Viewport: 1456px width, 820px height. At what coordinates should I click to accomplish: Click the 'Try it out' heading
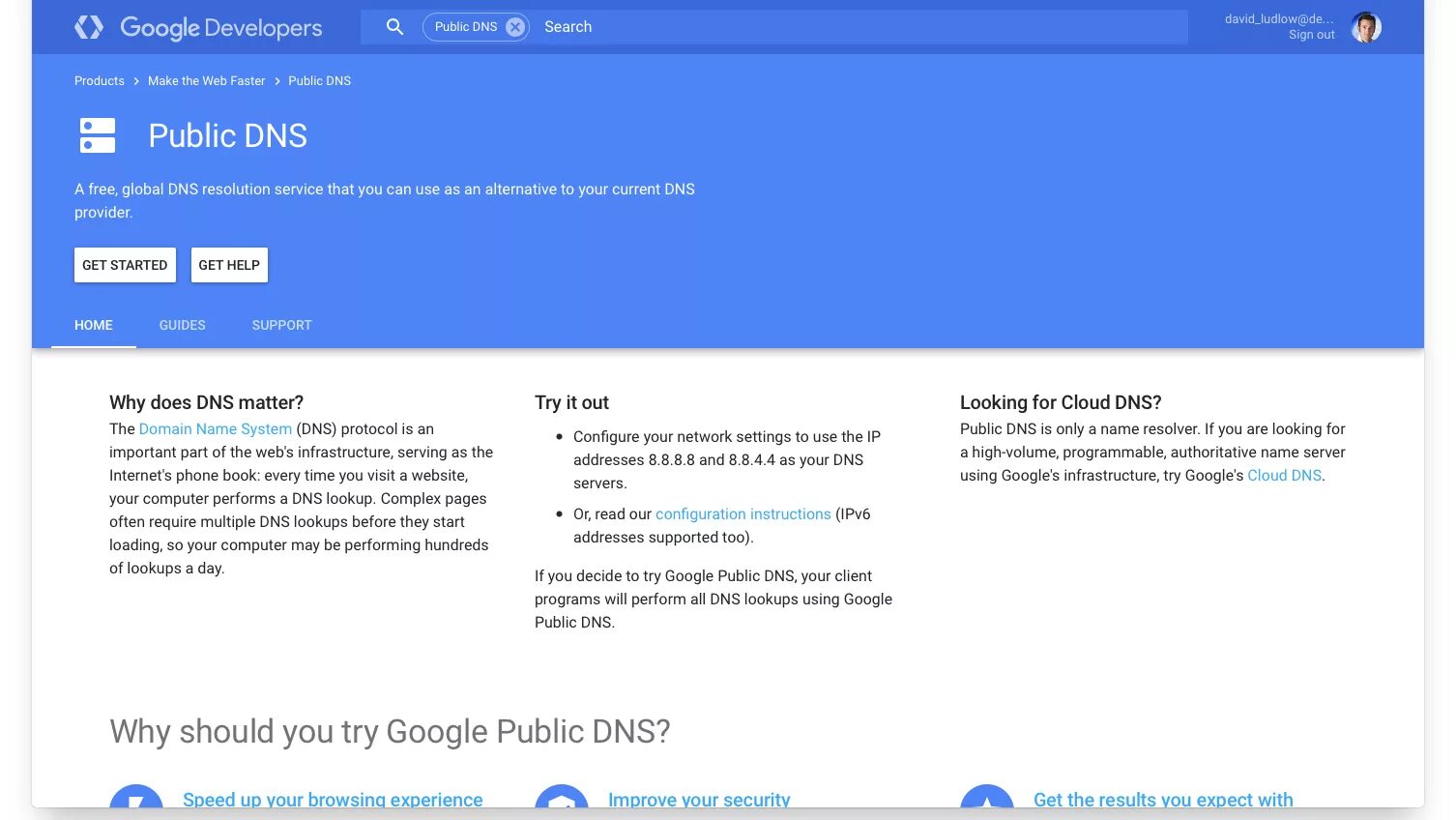point(571,402)
